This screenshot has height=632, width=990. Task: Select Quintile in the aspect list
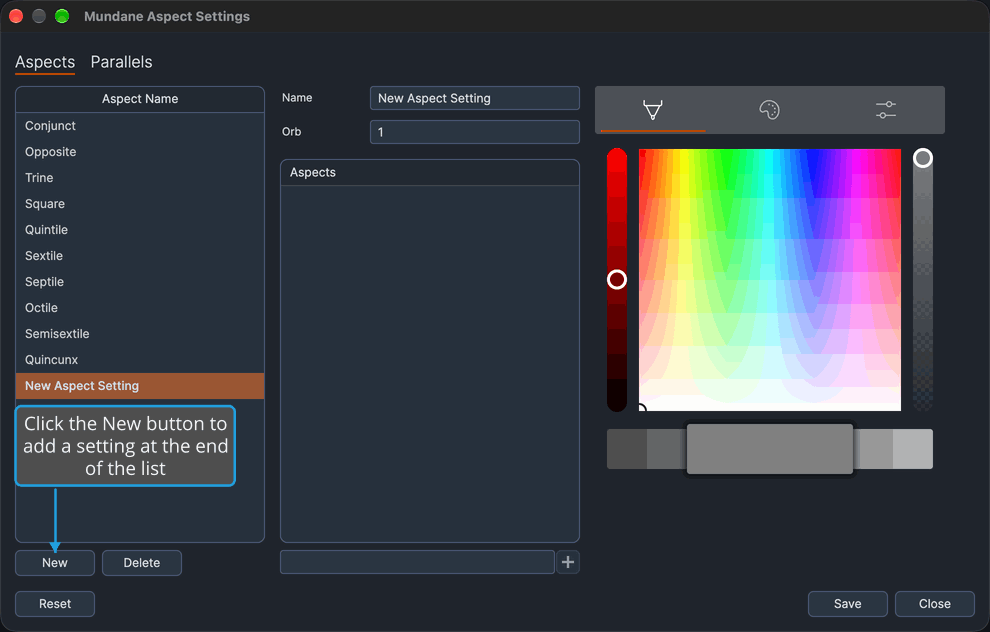[x=140, y=230]
